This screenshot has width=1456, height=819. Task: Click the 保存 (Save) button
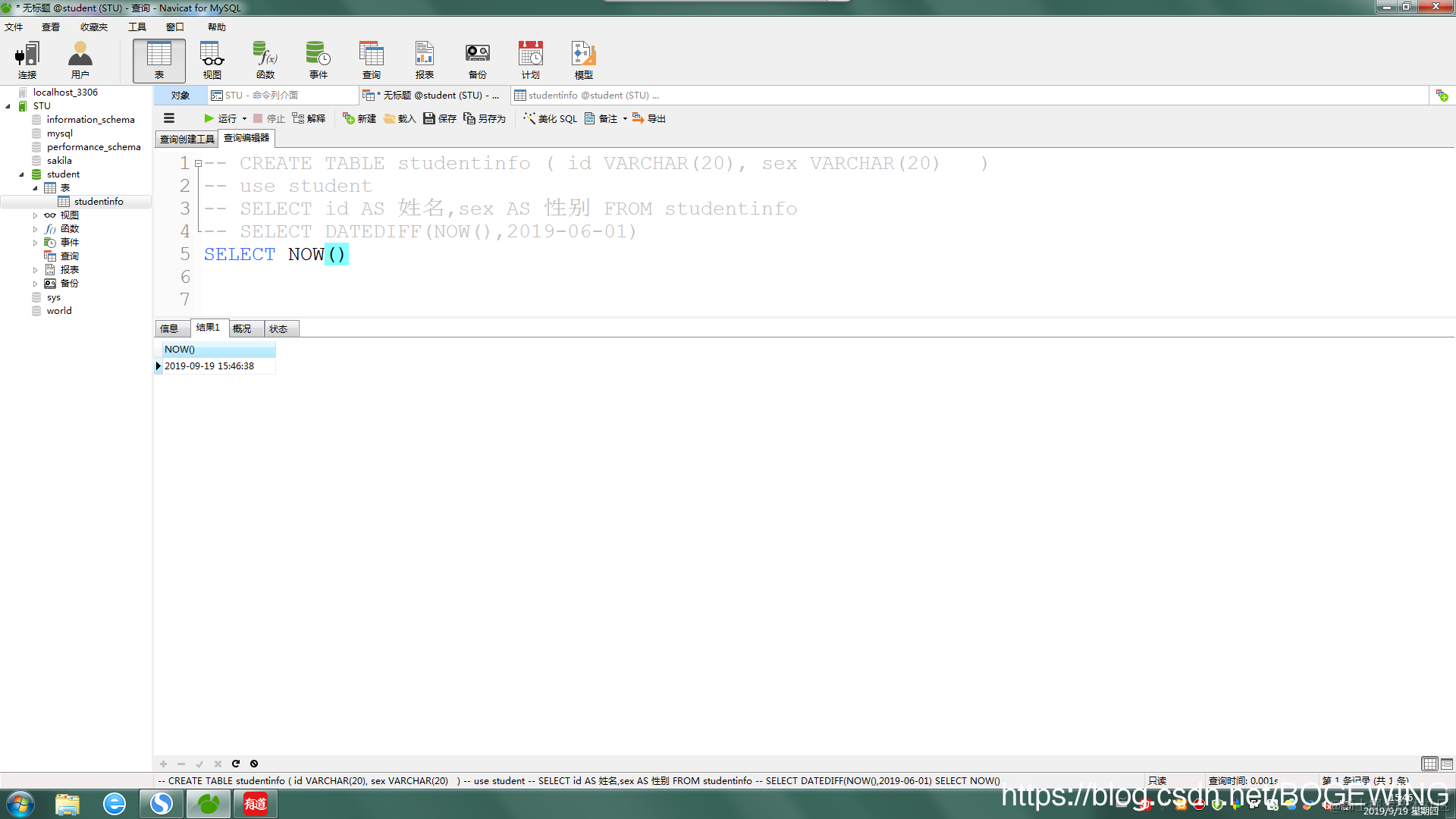pos(440,118)
